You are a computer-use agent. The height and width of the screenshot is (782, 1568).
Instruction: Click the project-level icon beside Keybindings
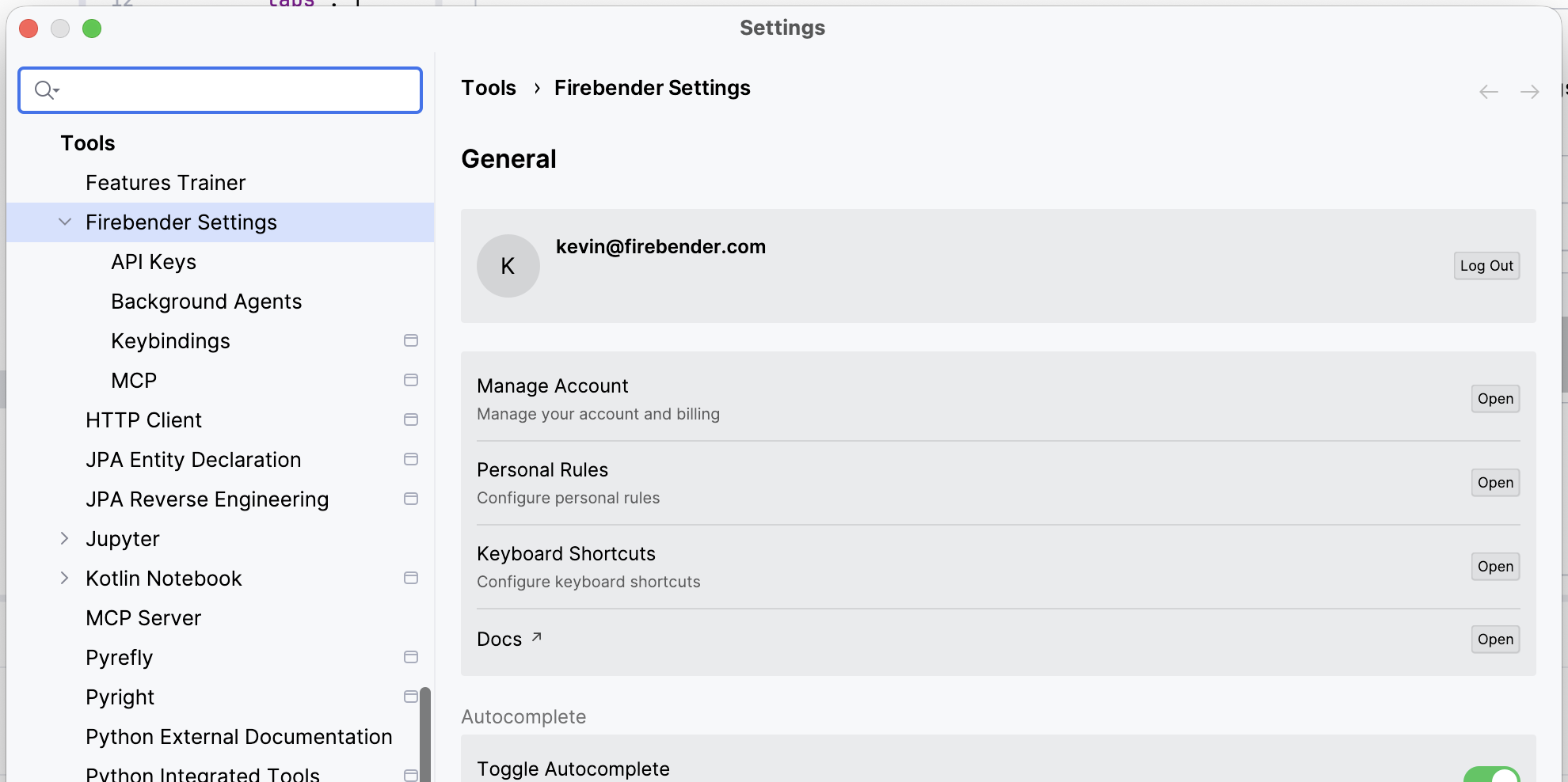click(411, 340)
